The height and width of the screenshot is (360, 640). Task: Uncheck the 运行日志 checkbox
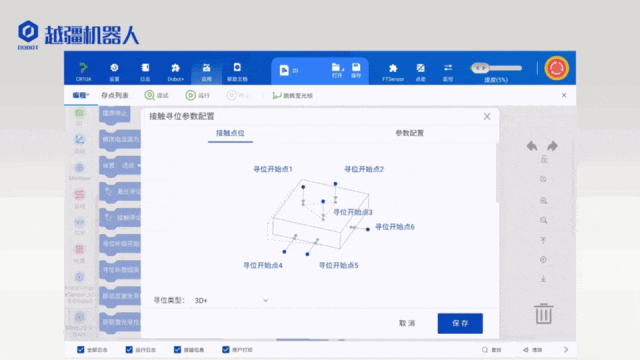129,349
